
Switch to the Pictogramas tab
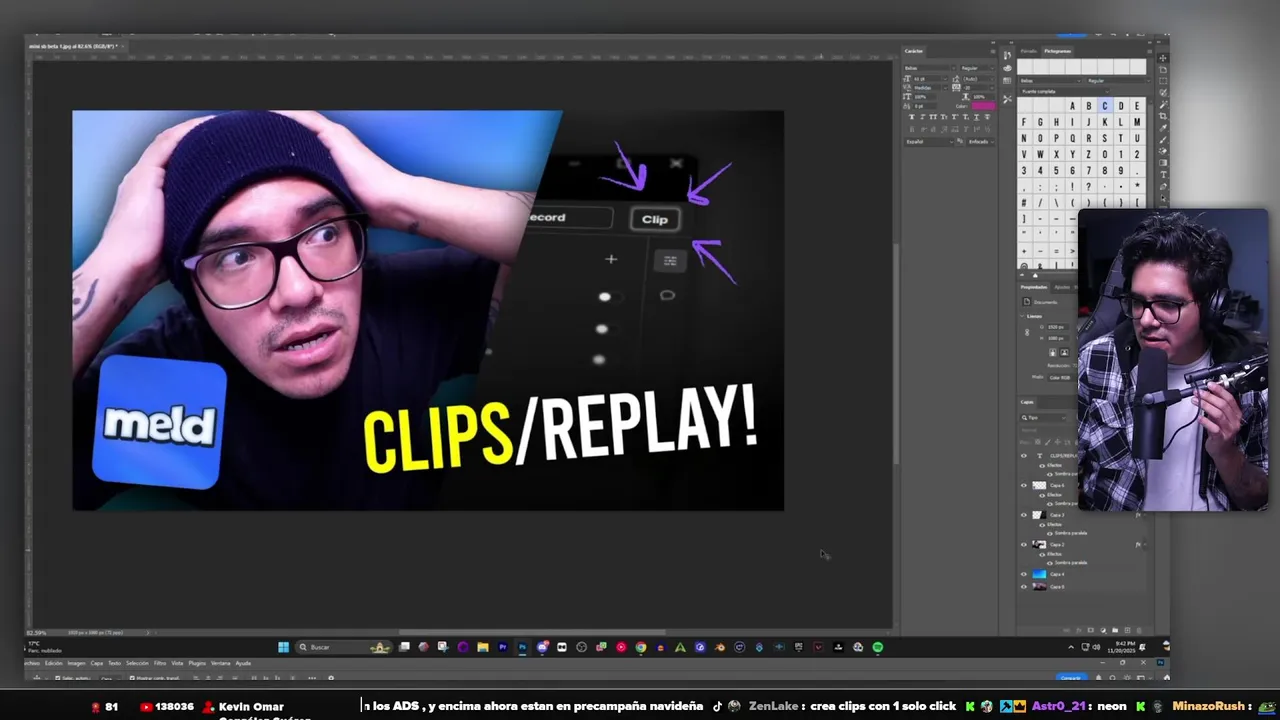click(x=1057, y=51)
